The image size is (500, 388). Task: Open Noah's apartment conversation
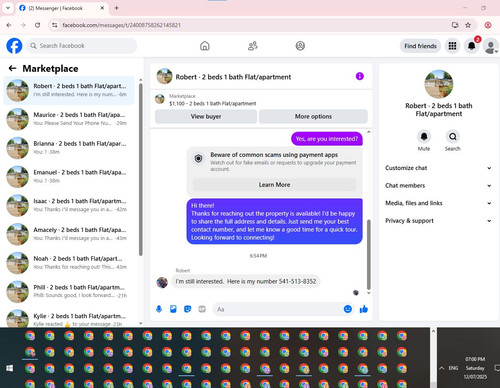tap(69, 263)
